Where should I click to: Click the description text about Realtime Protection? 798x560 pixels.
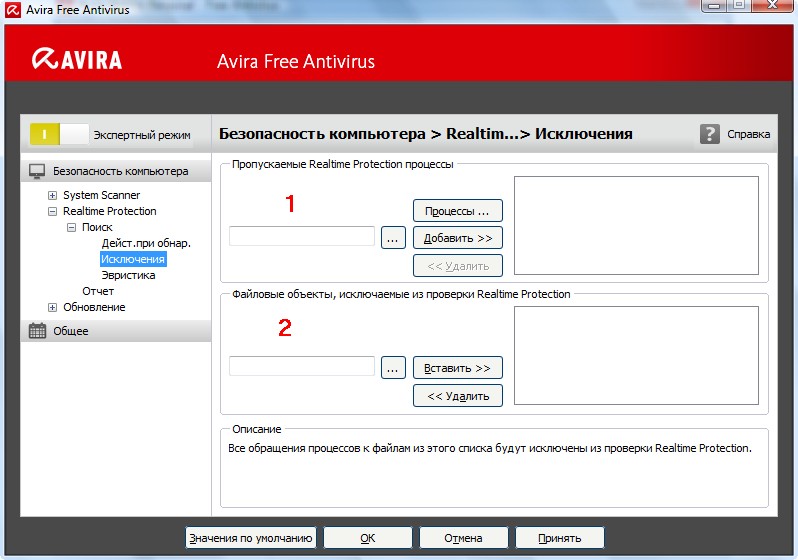click(490, 448)
